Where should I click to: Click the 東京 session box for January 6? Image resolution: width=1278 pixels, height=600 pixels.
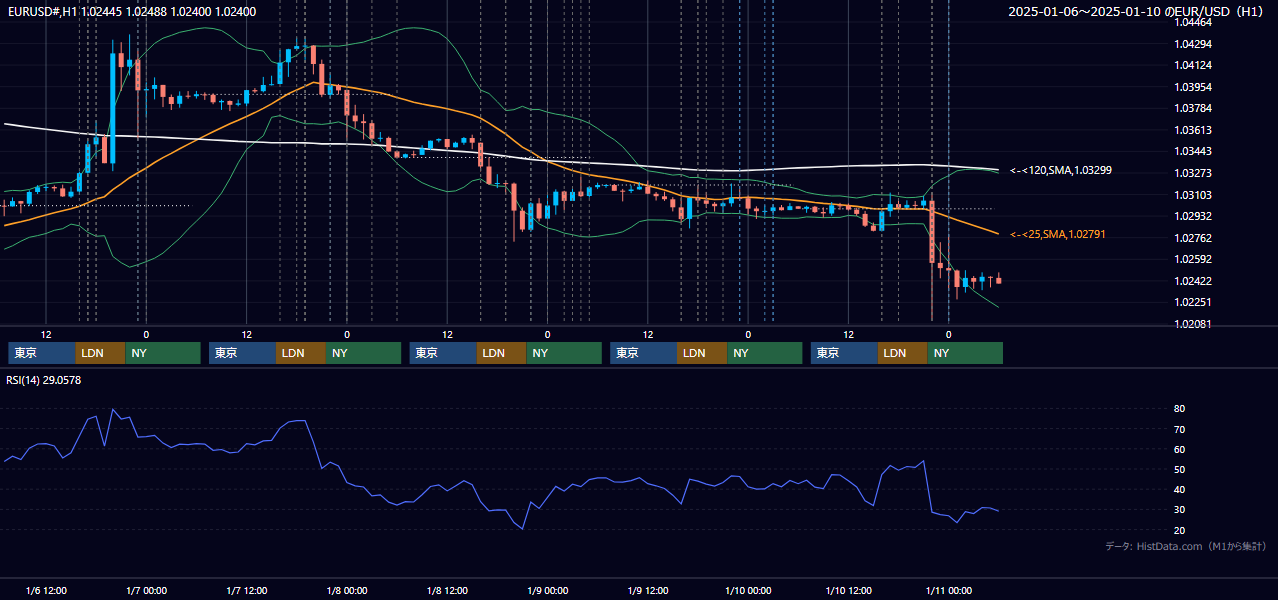tap(42, 353)
